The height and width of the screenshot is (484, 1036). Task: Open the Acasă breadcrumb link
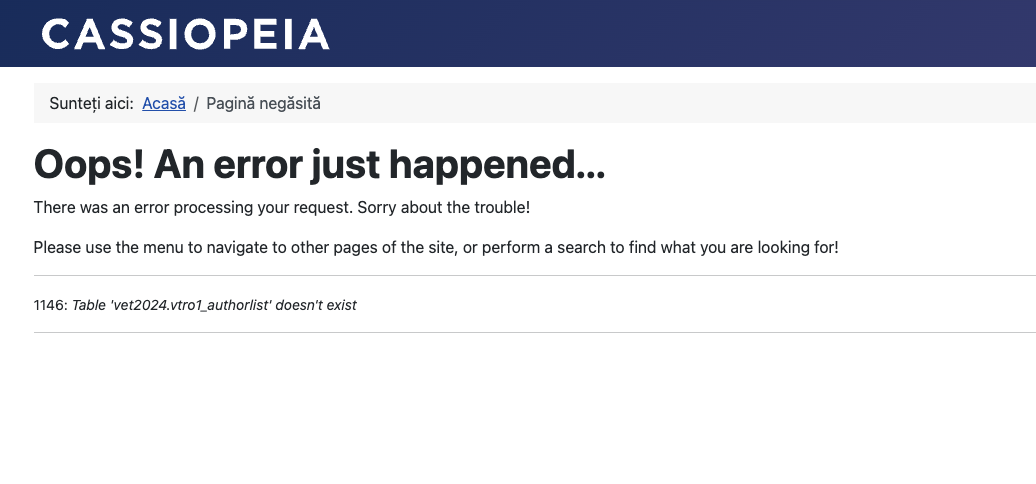[164, 103]
